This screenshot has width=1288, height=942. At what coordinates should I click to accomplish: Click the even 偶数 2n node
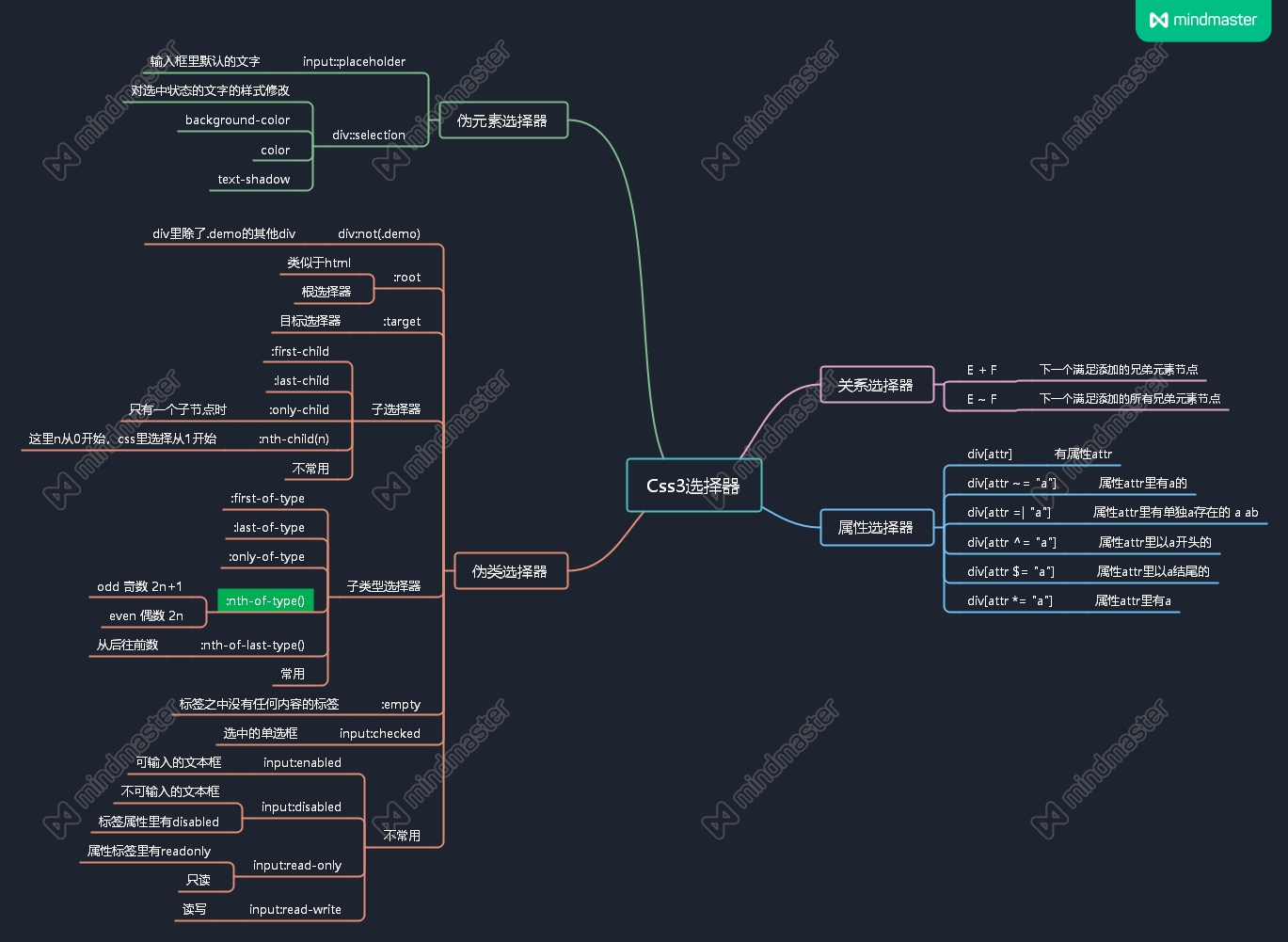[x=146, y=616]
